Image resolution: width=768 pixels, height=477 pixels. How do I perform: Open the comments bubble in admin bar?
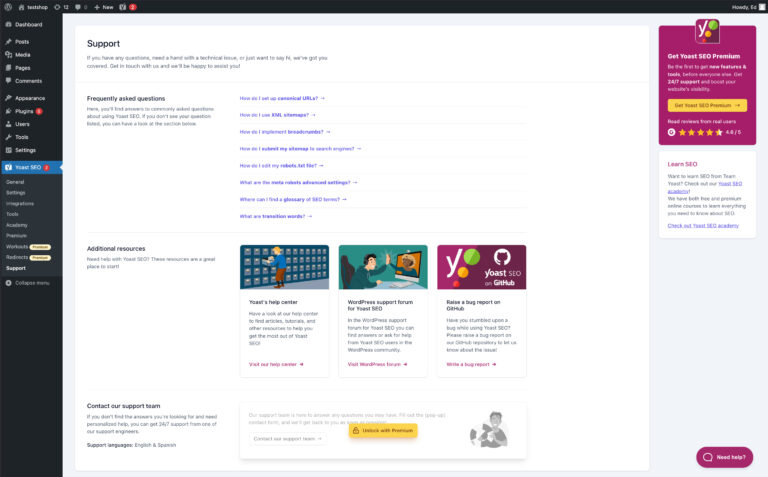pyautogui.click(x=81, y=7)
